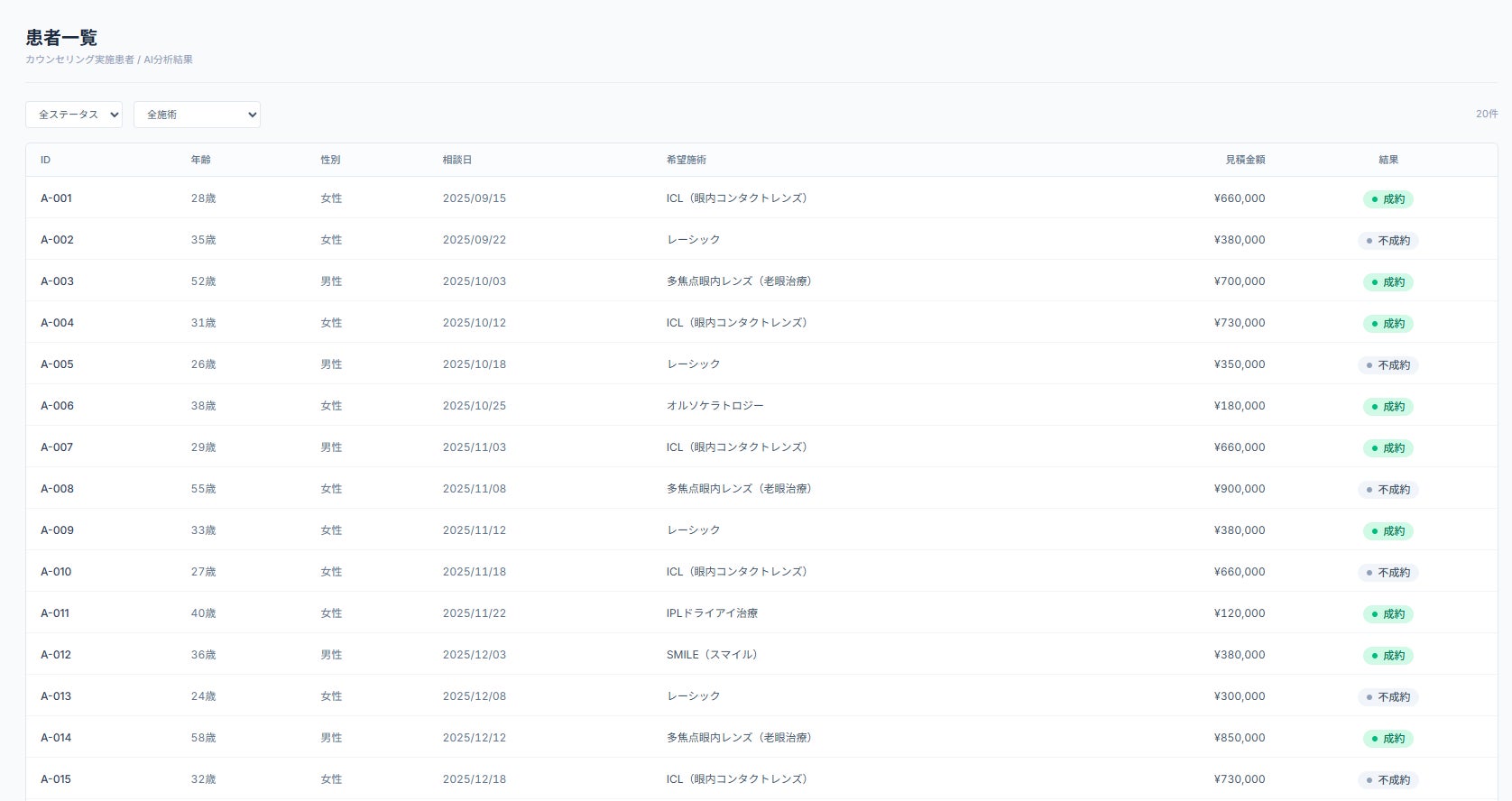Select patient row A-008
1512x801 pixels.
point(761,488)
